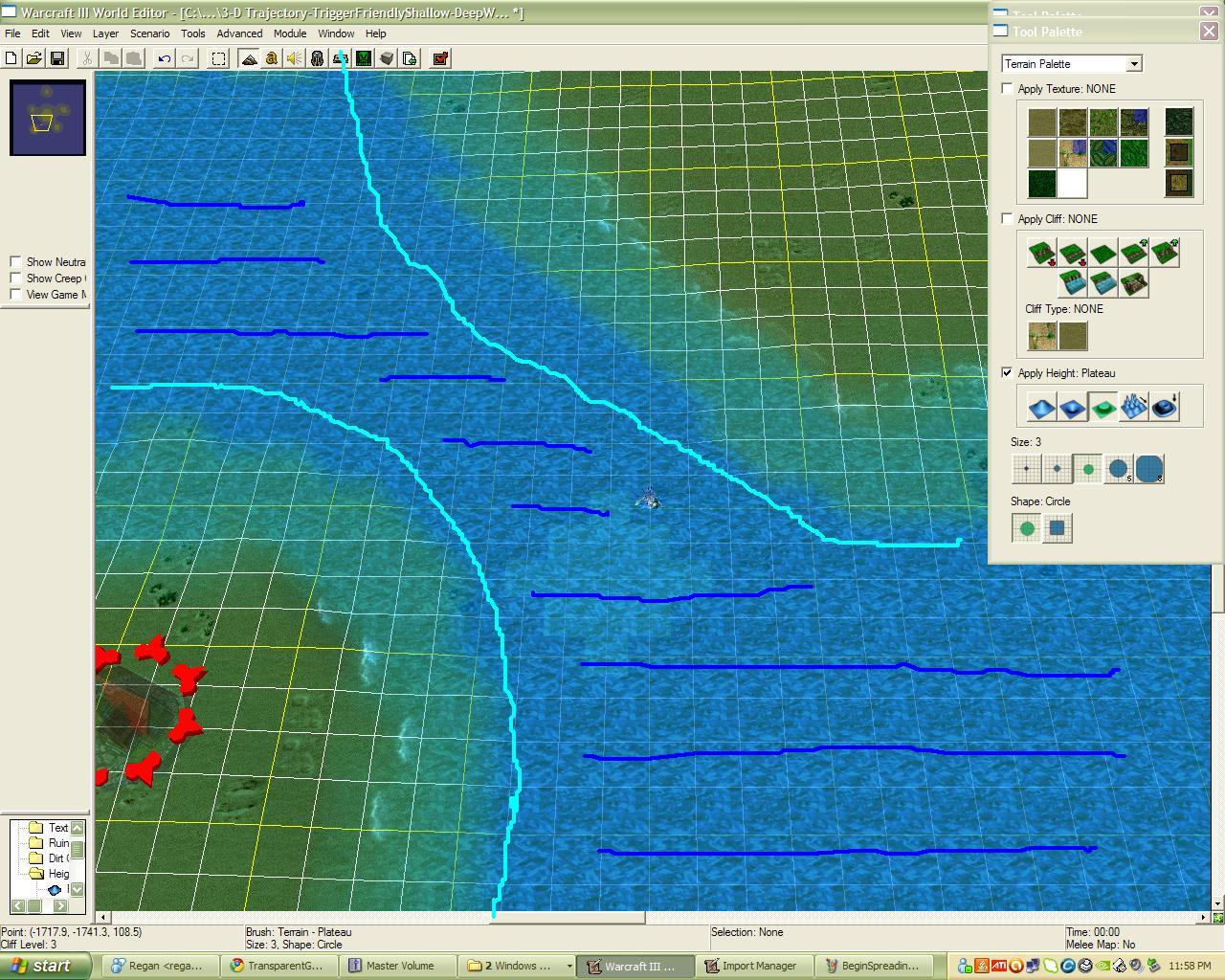The width and height of the screenshot is (1225, 980).
Task: Open the Sound Editor speaker icon
Action: (x=294, y=58)
